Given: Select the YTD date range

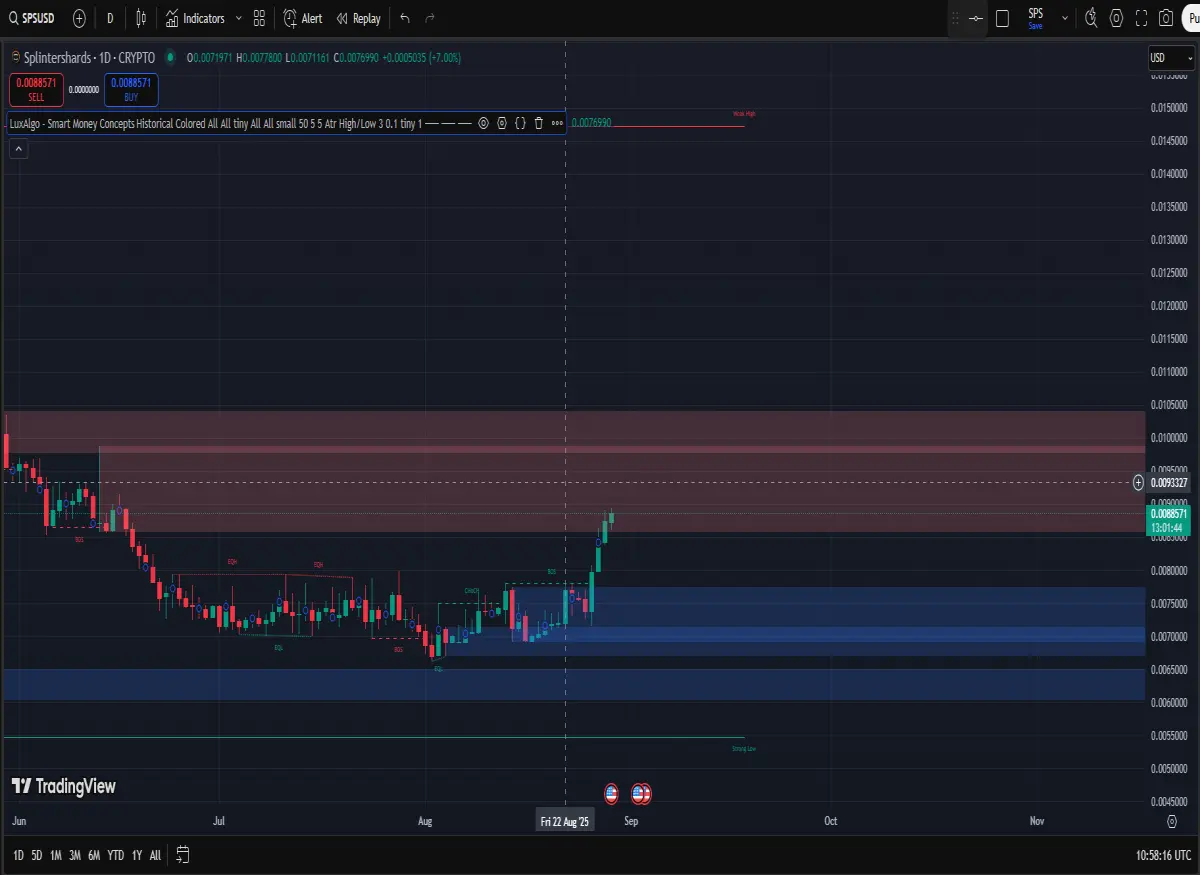Looking at the screenshot, I should pos(116,856).
